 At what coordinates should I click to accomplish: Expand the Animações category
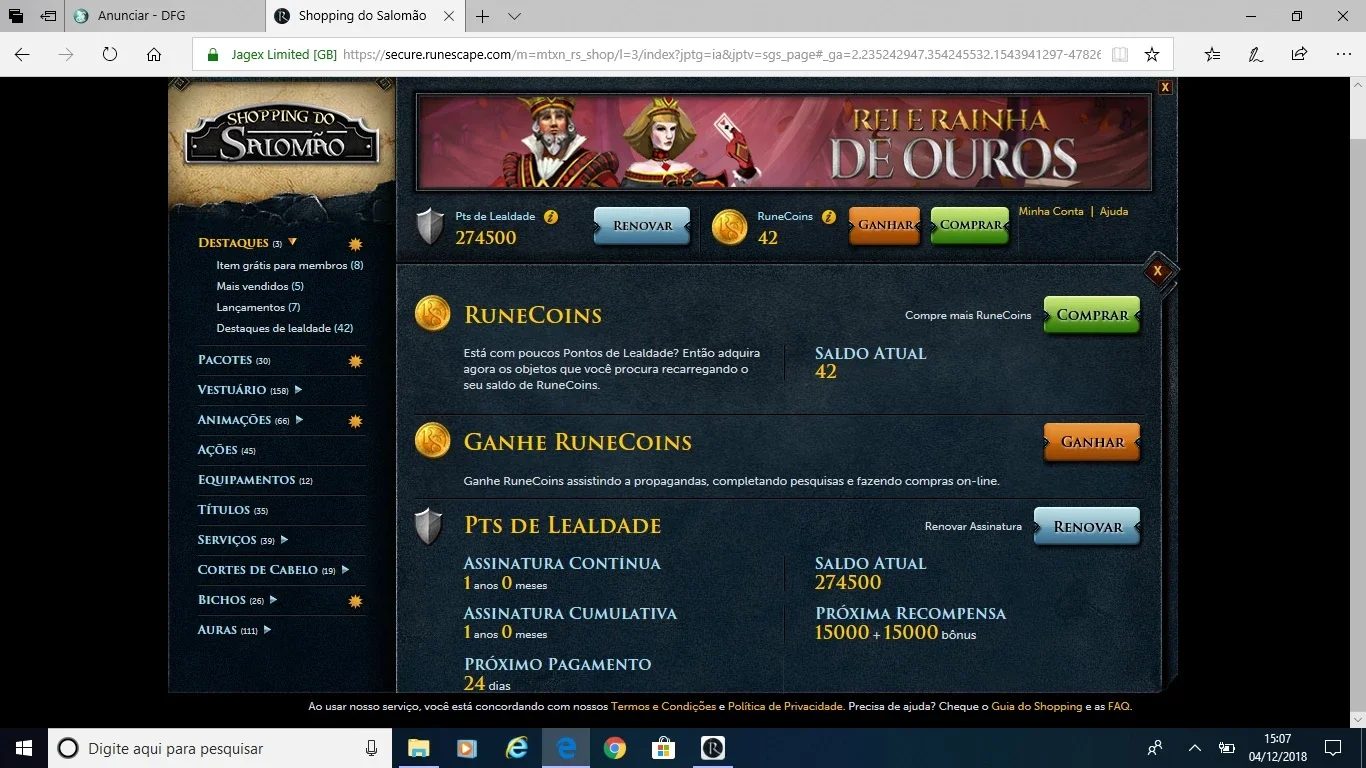click(x=299, y=420)
